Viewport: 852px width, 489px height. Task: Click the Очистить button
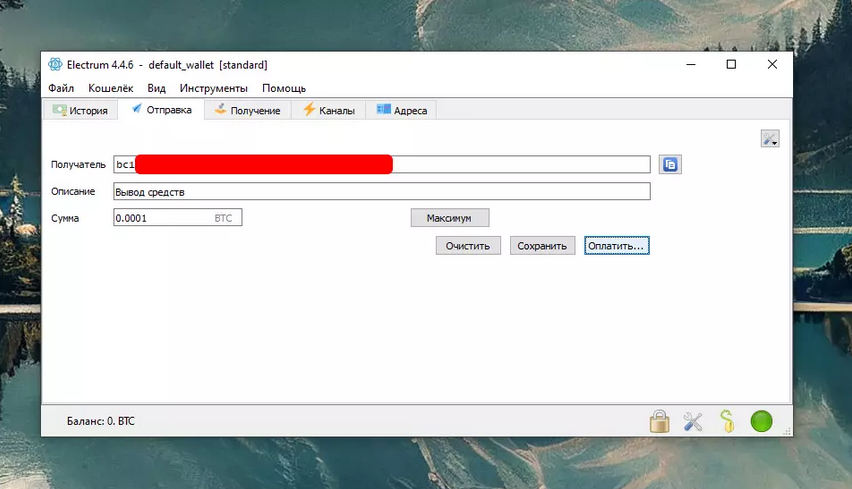(x=468, y=245)
